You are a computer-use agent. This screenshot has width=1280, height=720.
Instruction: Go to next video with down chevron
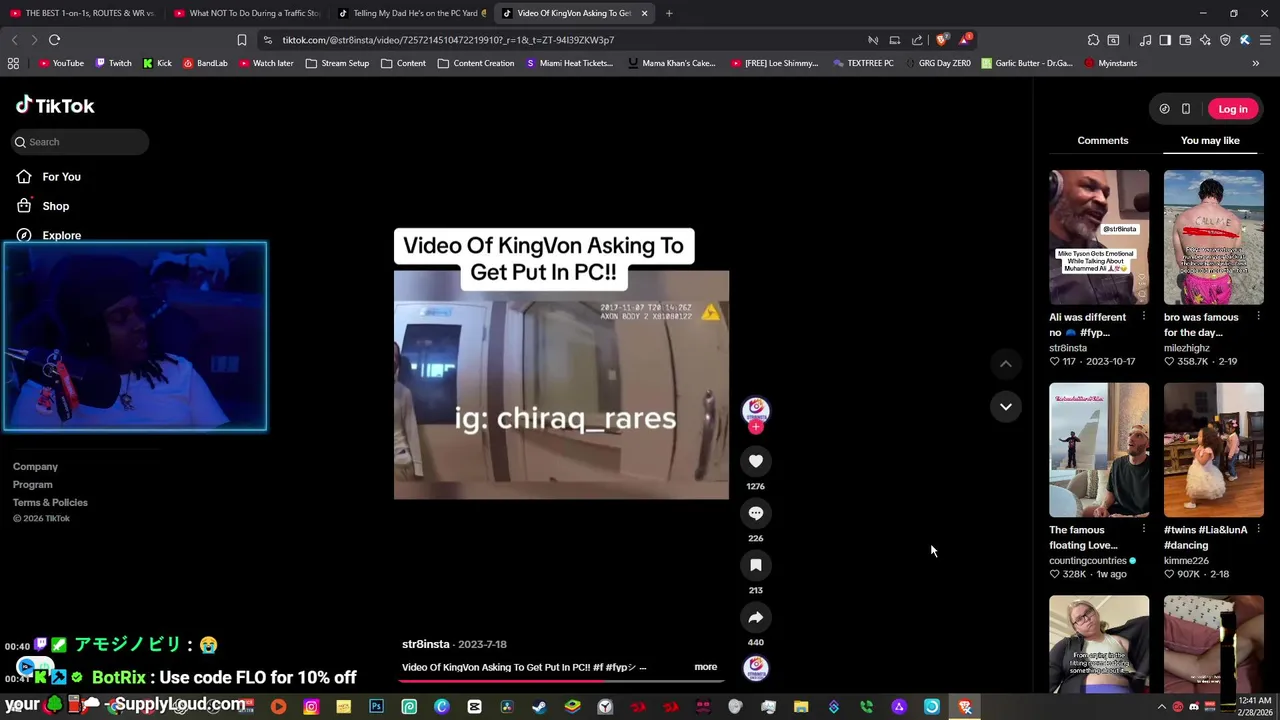pyautogui.click(x=1005, y=406)
